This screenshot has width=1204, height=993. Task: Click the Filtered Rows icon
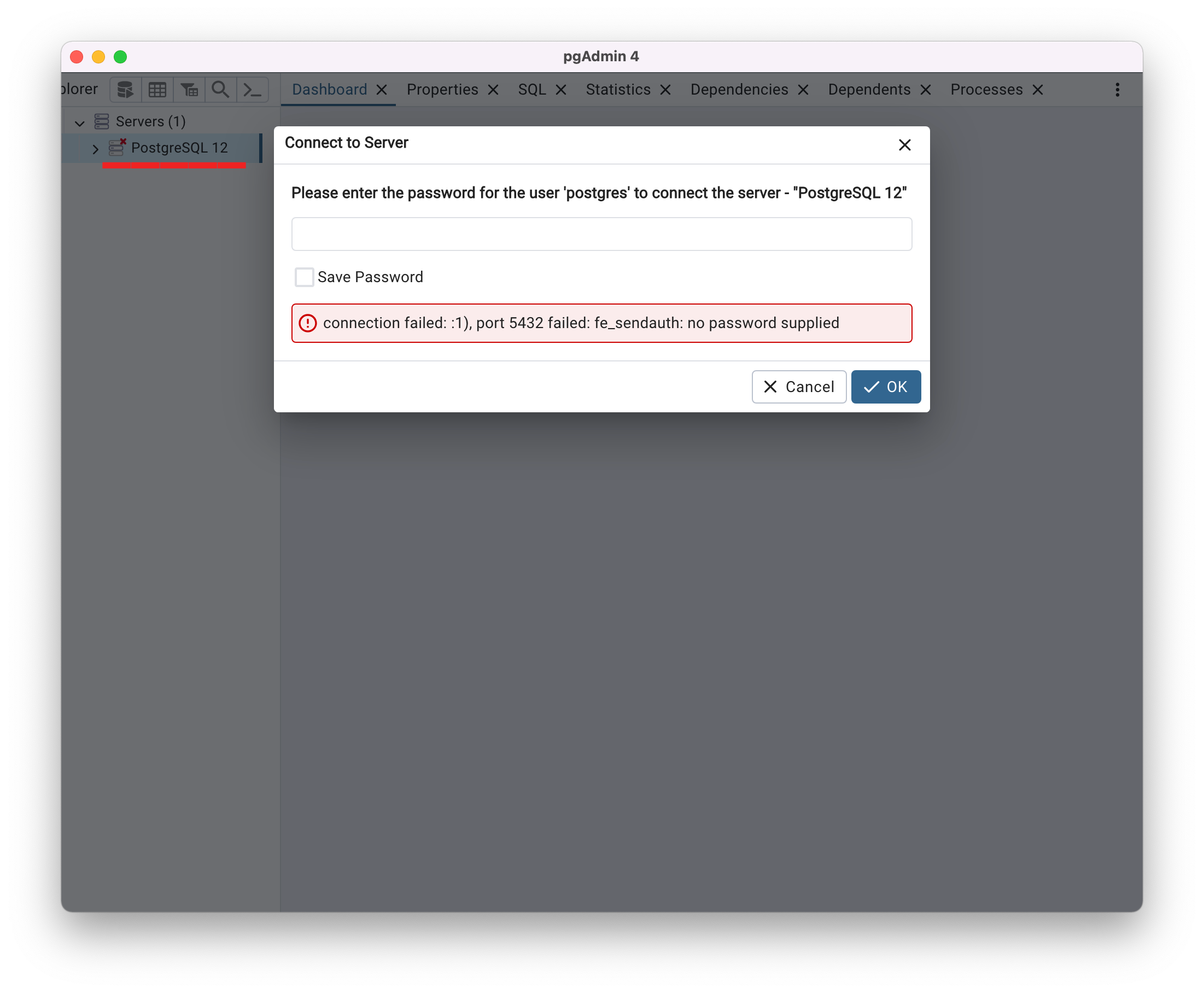tap(189, 90)
